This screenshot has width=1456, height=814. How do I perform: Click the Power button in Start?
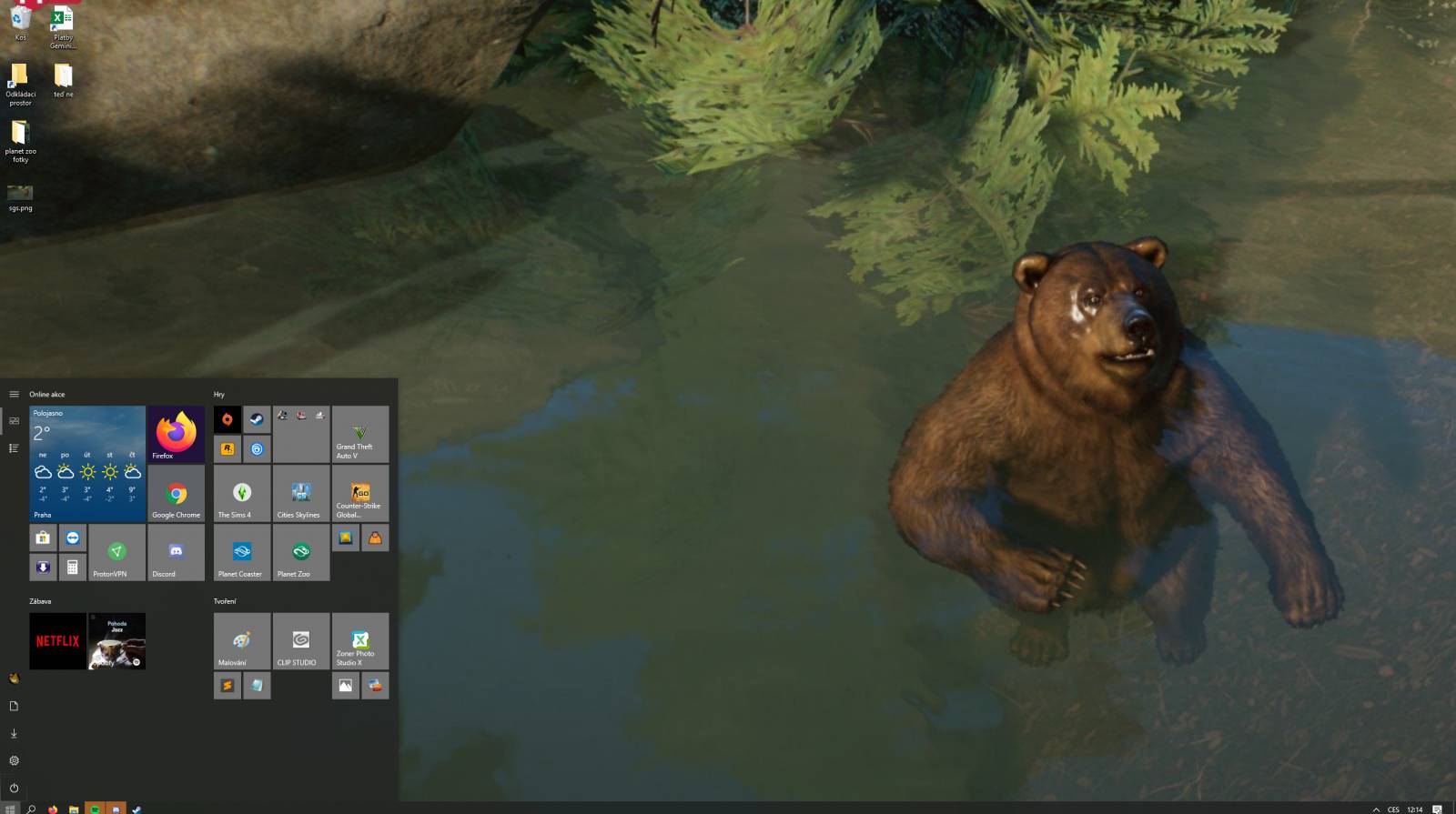click(14, 788)
